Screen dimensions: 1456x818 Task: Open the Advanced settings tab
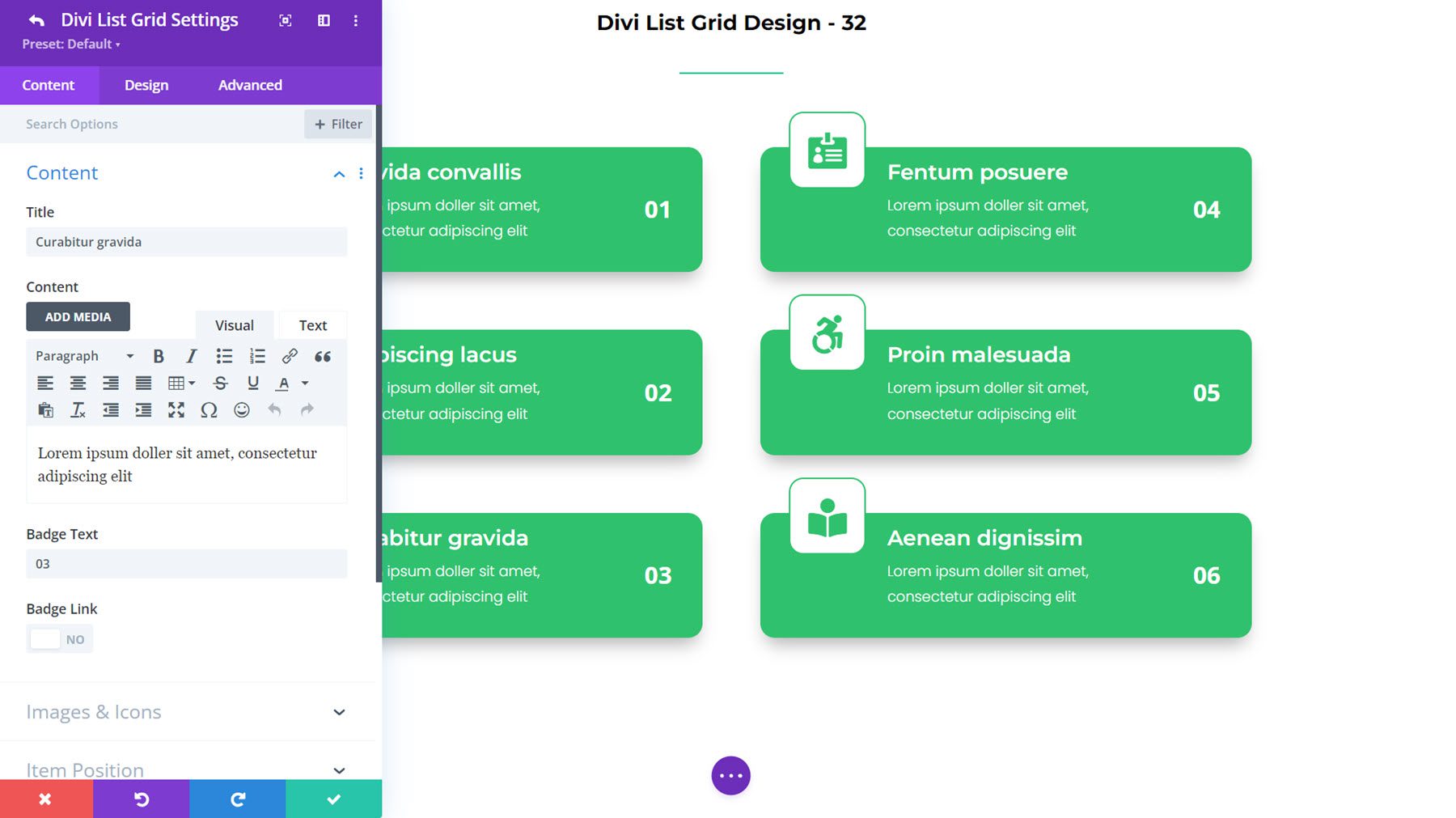click(249, 85)
